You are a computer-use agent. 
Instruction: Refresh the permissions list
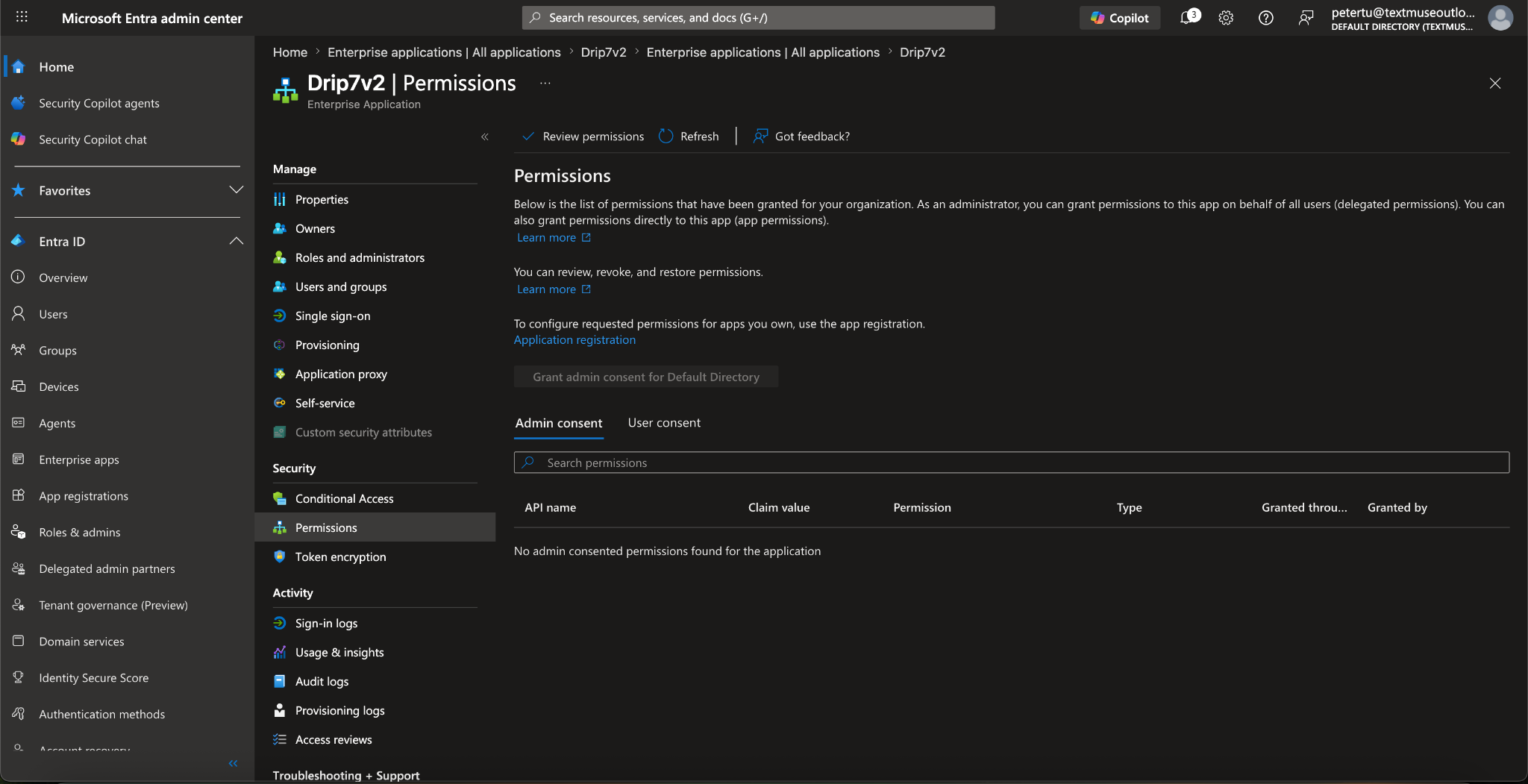click(689, 137)
